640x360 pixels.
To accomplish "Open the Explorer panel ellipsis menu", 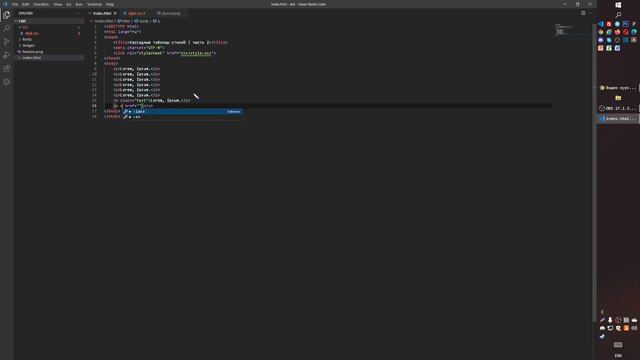I will [x=78, y=13].
